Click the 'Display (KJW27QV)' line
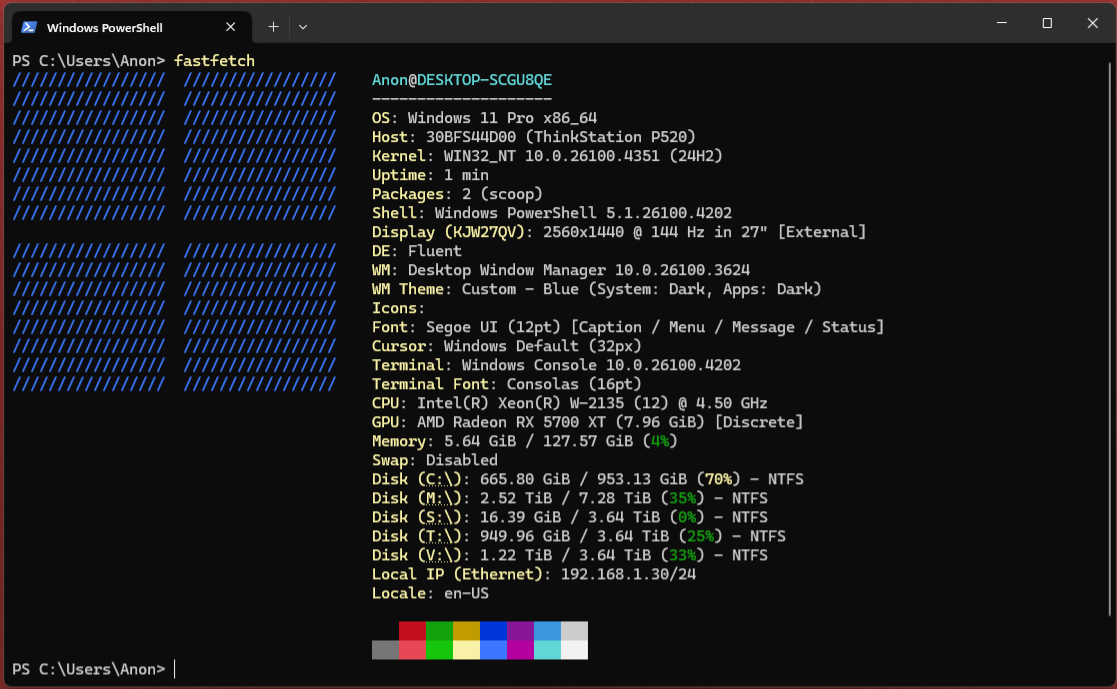 point(619,232)
